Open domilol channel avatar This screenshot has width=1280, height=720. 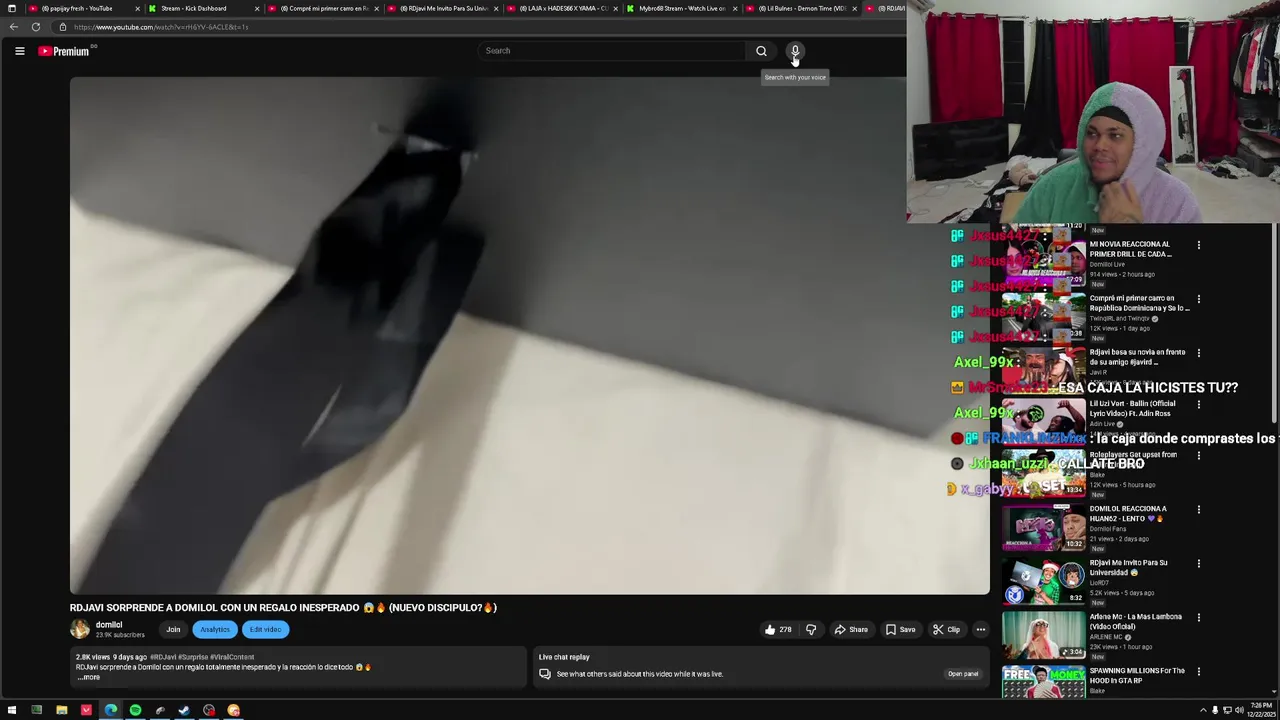click(80, 629)
